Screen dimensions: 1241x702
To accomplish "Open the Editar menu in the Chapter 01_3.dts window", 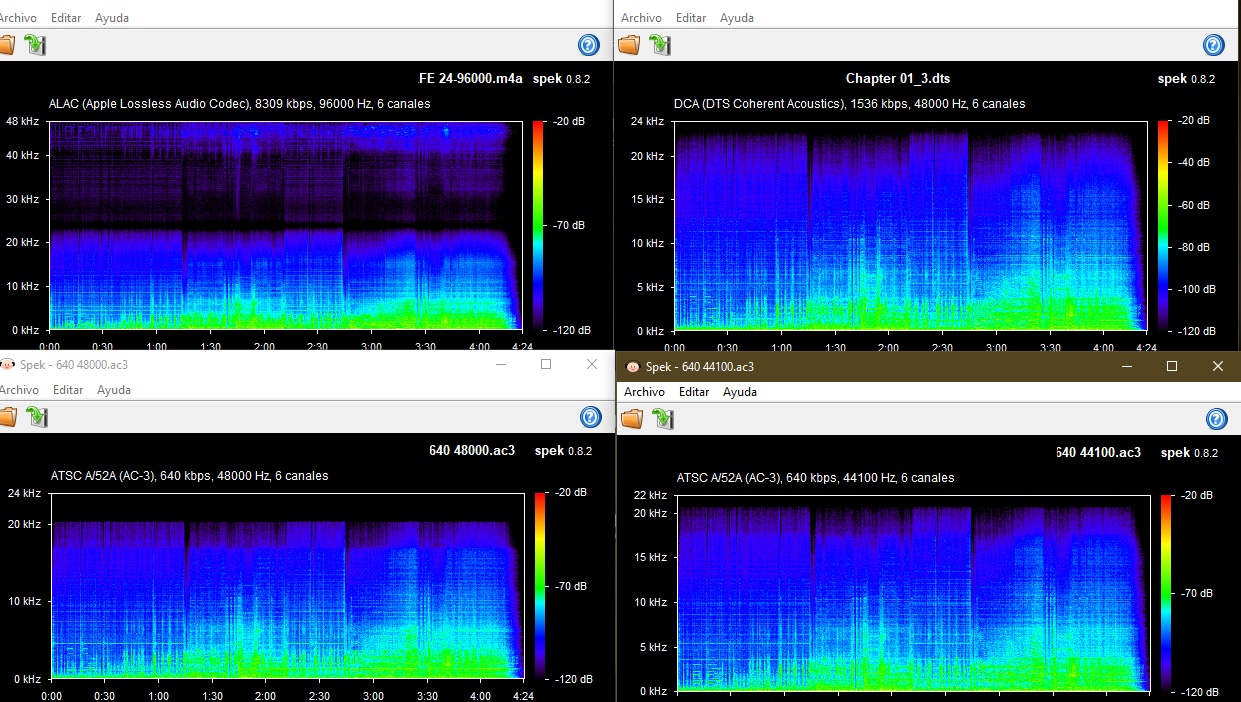I will [691, 18].
